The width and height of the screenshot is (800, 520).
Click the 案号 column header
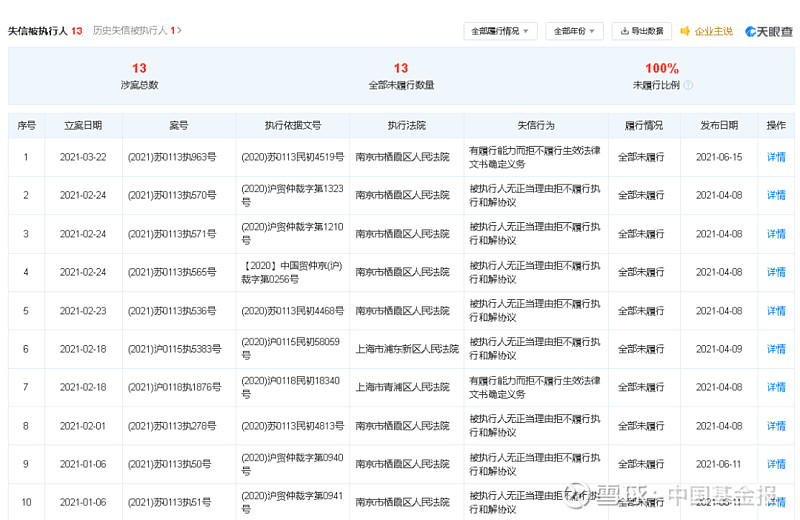pyautogui.click(x=179, y=126)
